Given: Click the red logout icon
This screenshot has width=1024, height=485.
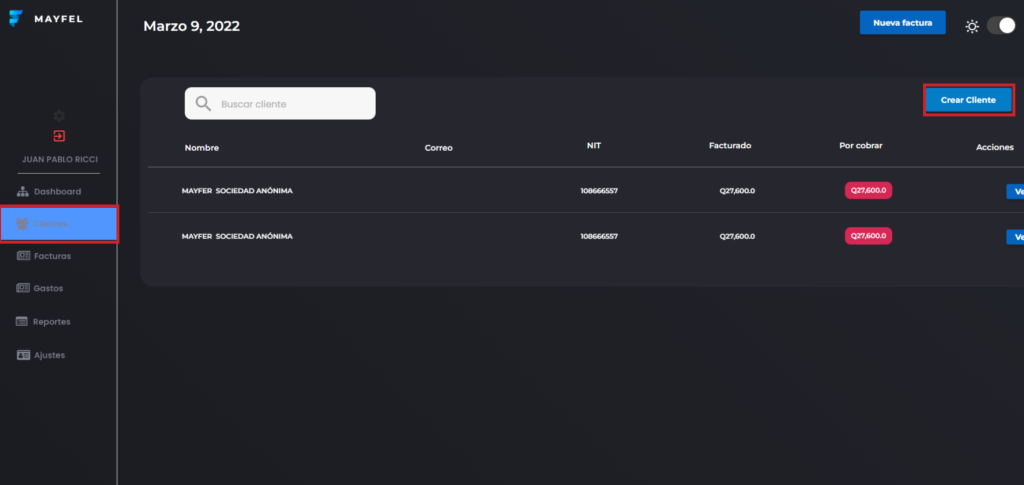Looking at the screenshot, I should [59, 136].
